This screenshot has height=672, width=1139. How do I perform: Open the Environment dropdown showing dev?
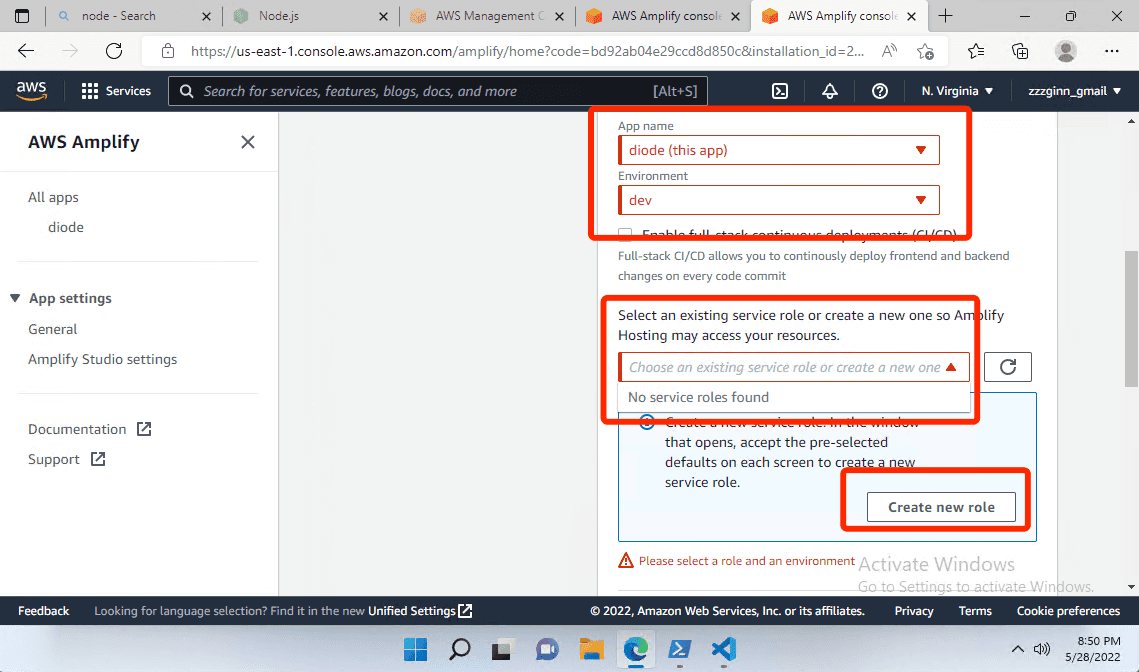[778, 200]
